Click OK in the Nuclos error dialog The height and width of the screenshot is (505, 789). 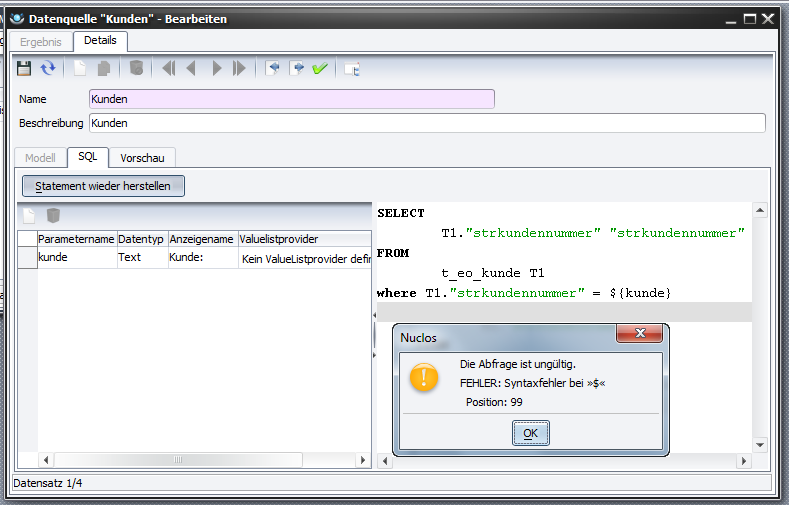point(531,433)
